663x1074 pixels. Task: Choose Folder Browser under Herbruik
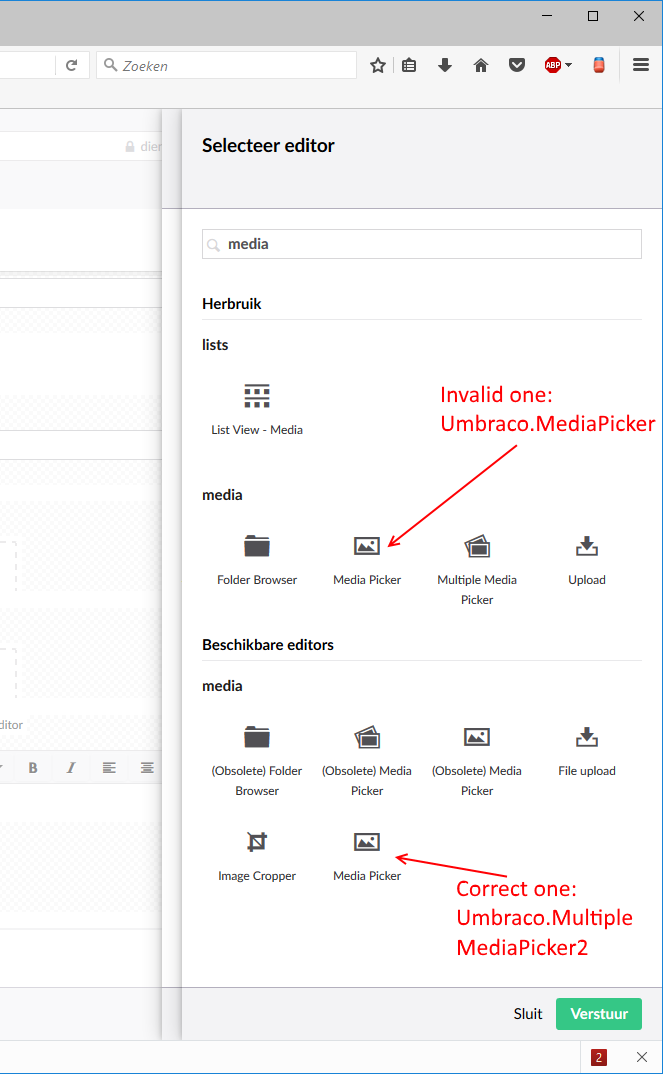[257, 560]
